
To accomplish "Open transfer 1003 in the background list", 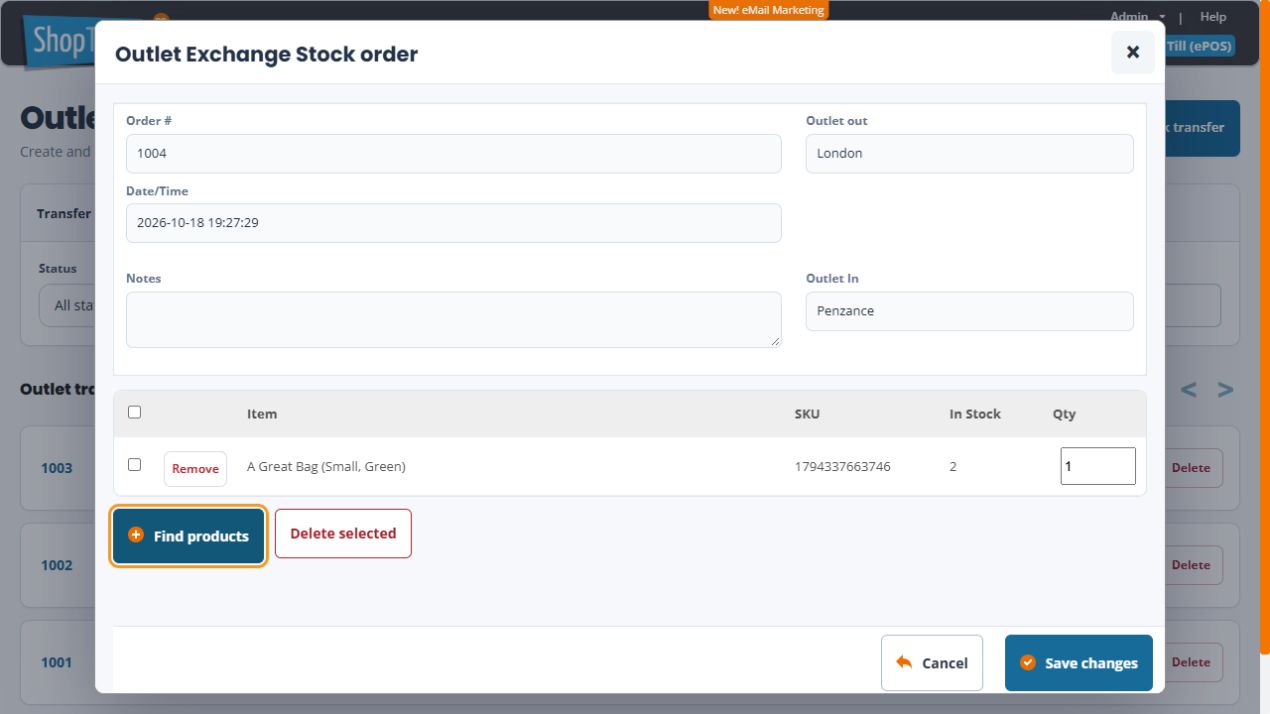I will [56, 468].
